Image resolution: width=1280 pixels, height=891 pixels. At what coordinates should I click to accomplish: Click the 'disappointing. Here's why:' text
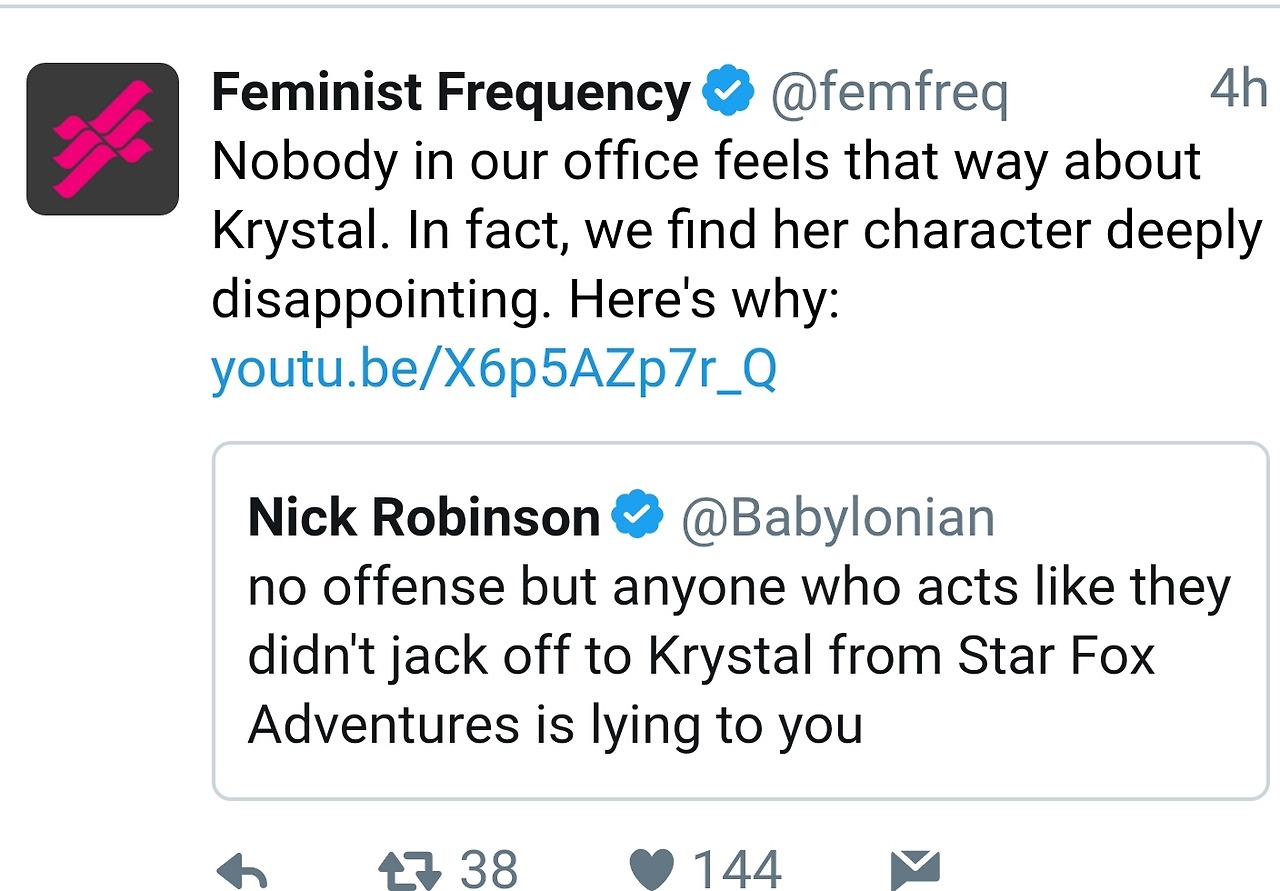pos(524,301)
